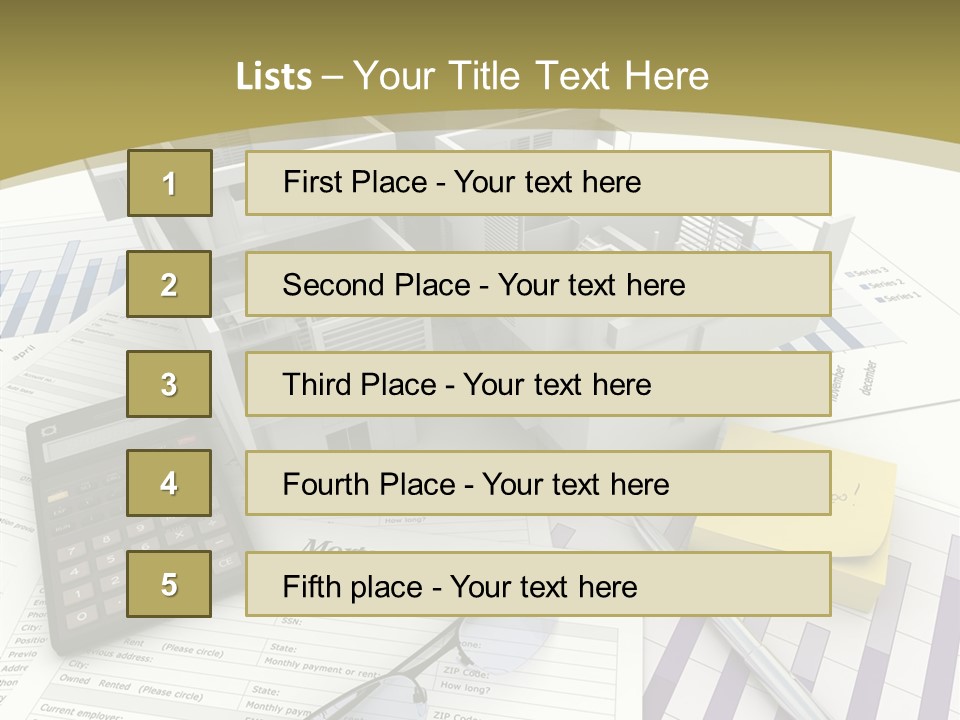This screenshot has width=960, height=720.
Task: Select the number 2 box
Action: tap(170, 284)
